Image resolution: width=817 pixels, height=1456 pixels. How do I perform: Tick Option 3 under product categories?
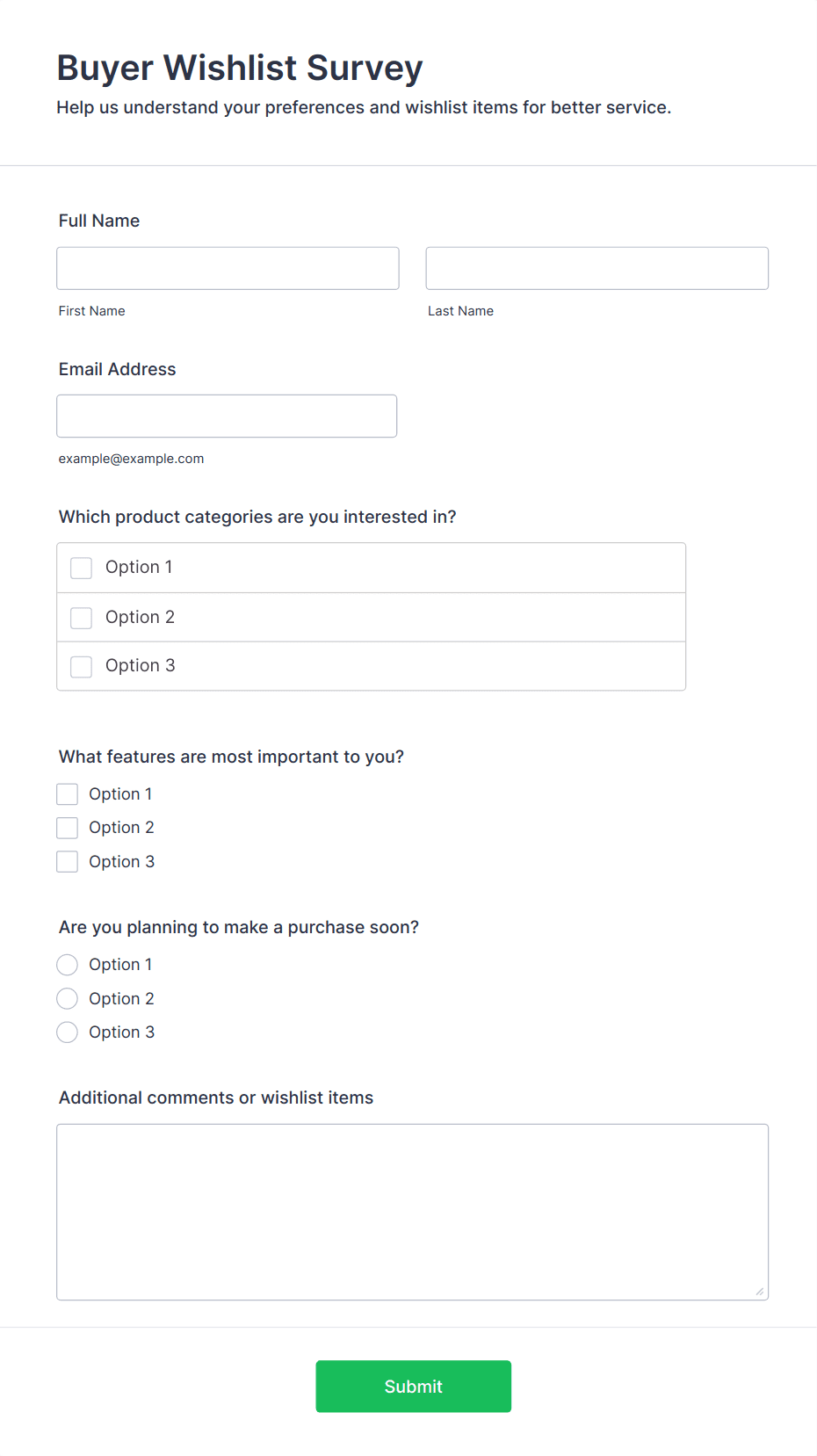(x=82, y=666)
